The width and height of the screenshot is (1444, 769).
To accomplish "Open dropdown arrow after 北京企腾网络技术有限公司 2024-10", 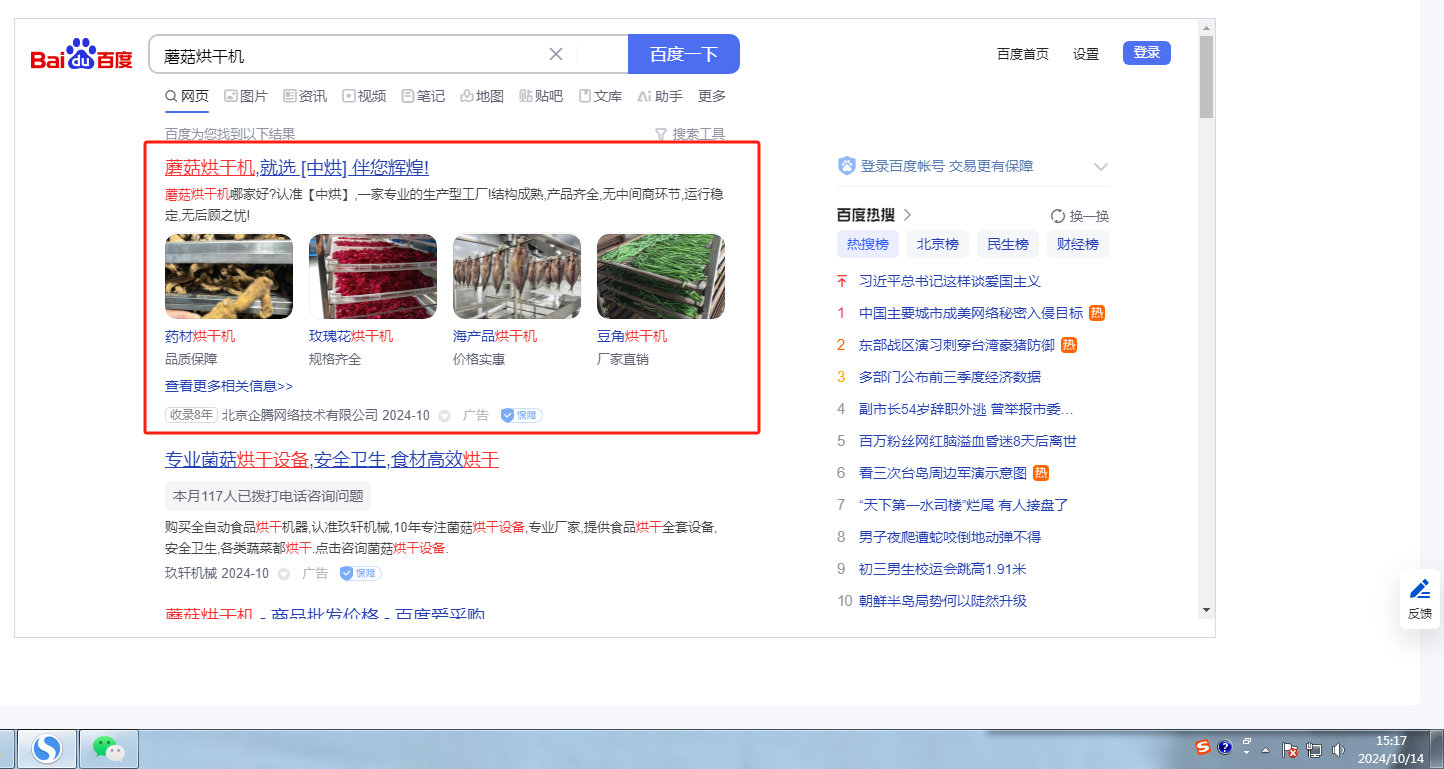I will 444,416.
